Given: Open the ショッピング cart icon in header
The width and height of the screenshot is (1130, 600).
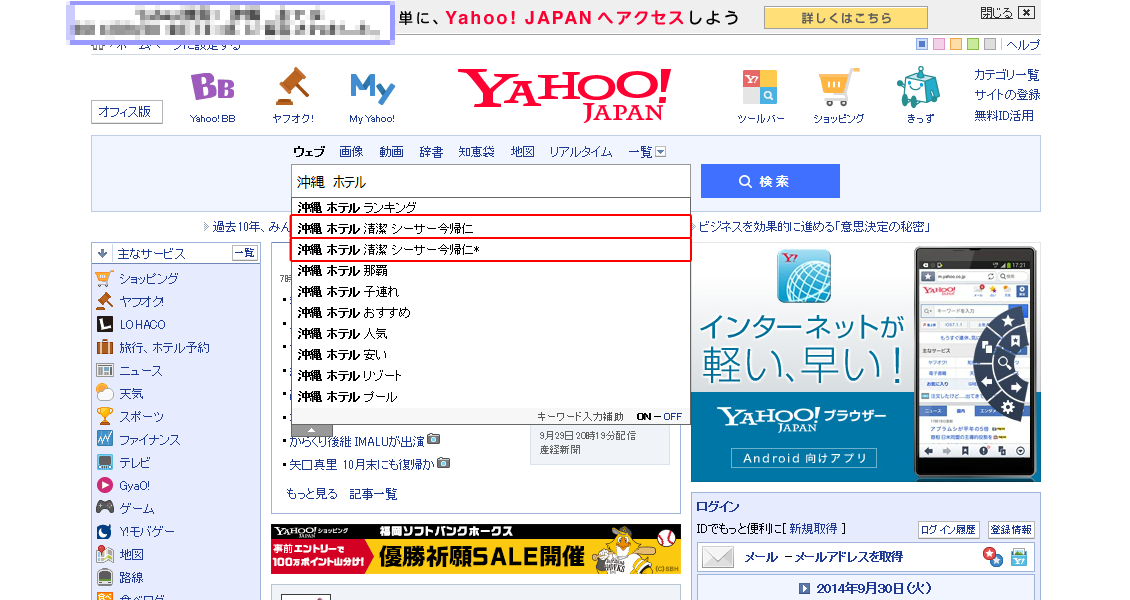Looking at the screenshot, I should [839, 87].
